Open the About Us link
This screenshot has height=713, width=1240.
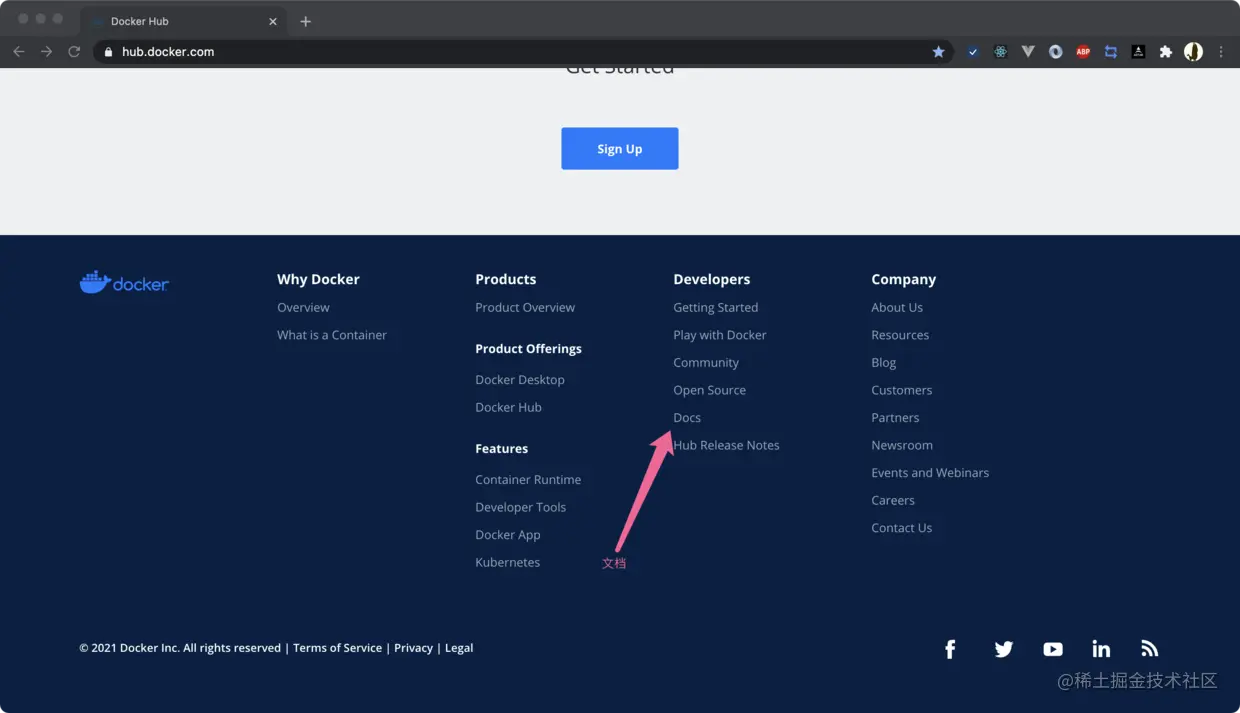[x=897, y=307]
